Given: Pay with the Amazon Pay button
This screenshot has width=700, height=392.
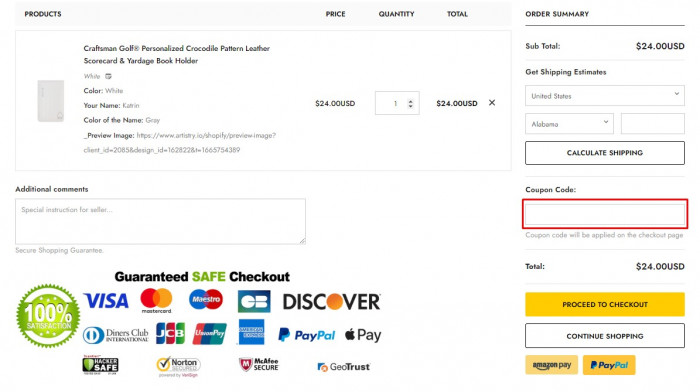Looking at the screenshot, I should coord(551,365).
